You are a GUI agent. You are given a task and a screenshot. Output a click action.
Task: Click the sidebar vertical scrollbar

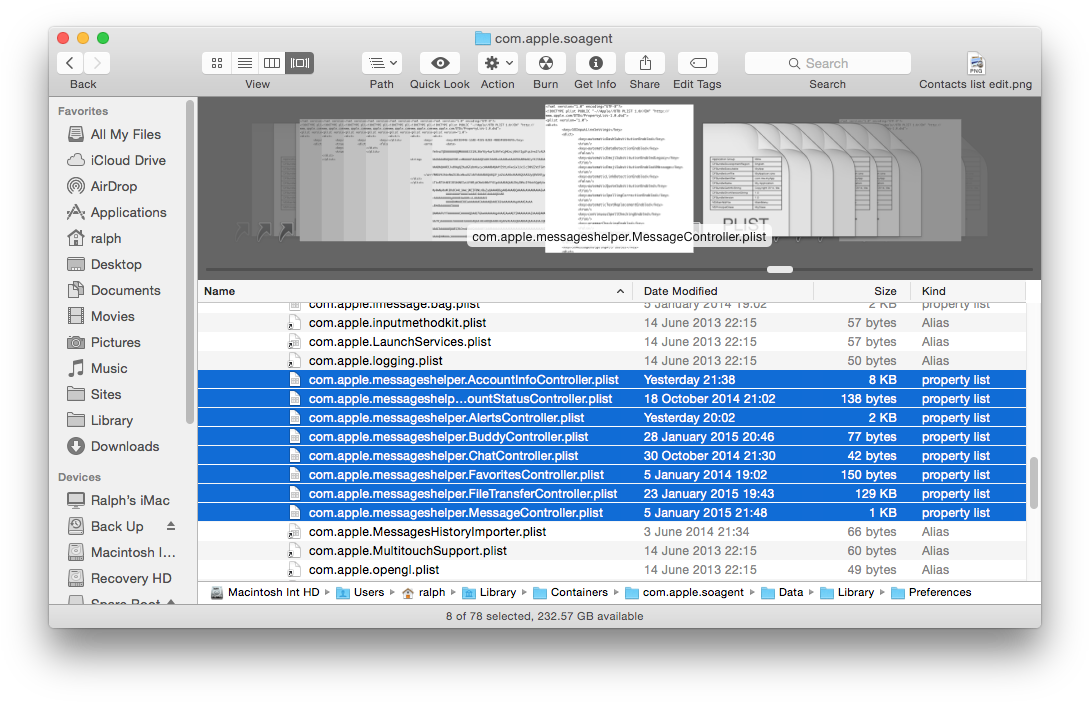(x=190, y=262)
